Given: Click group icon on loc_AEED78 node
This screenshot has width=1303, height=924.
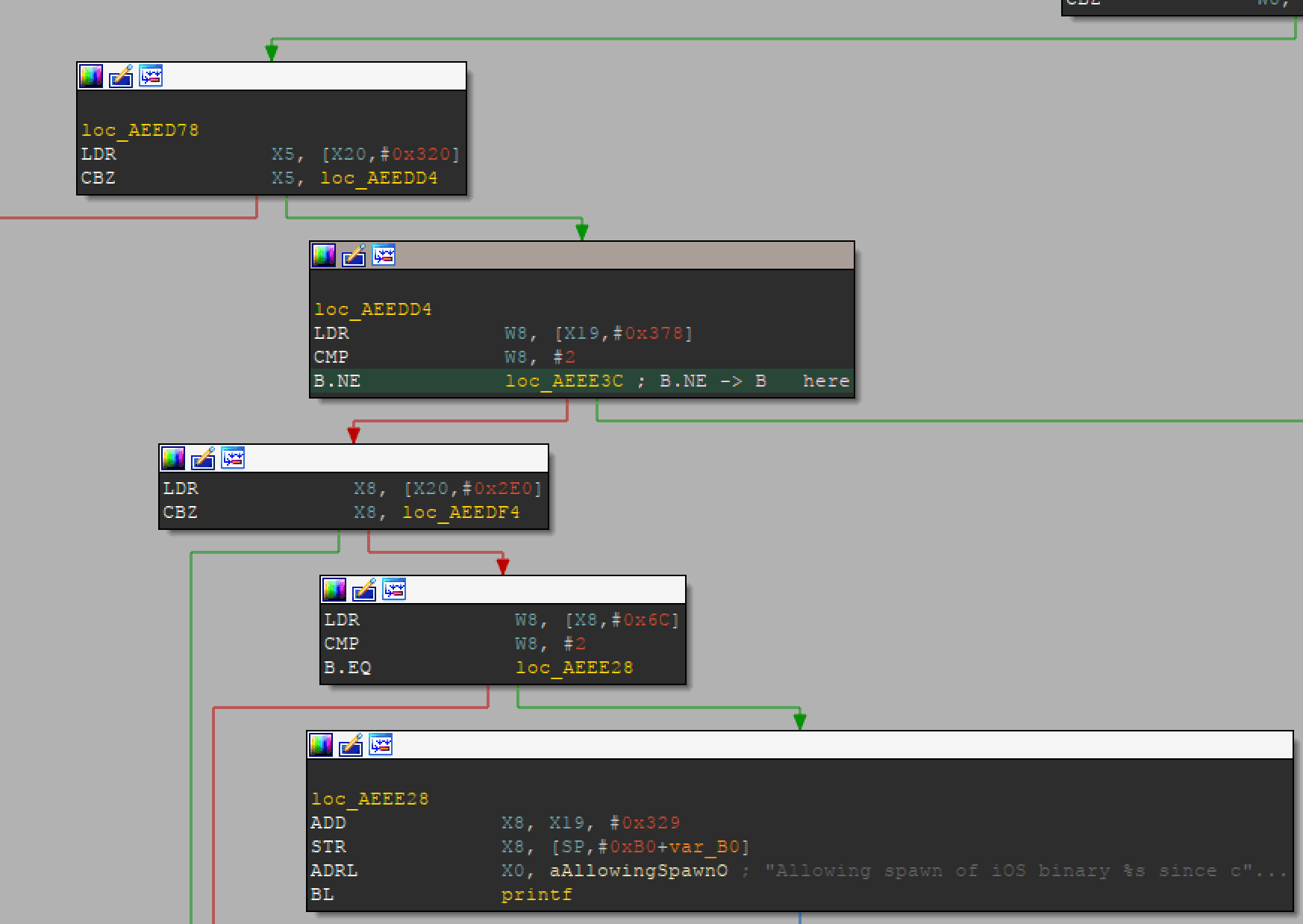Looking at the screenshot, I should pyautogui.click(x=151, y=76).
